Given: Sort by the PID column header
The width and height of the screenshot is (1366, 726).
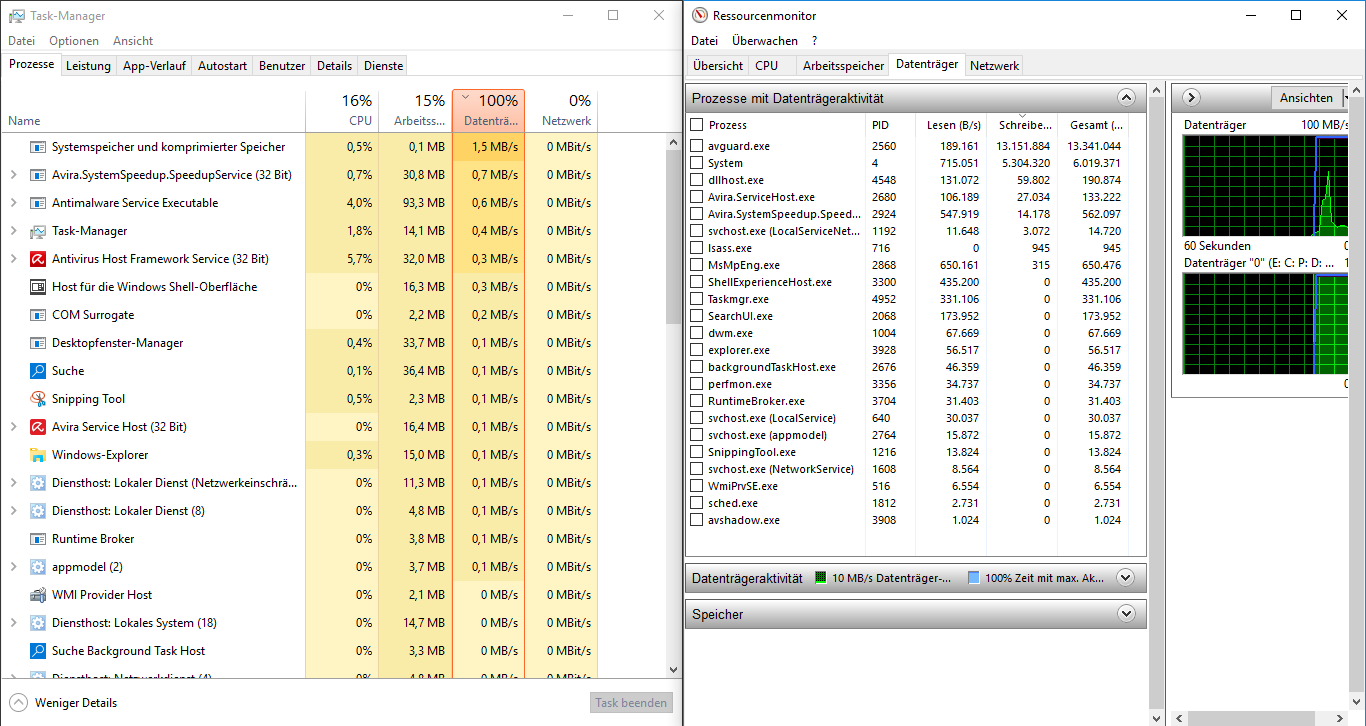Looking at the screenshot, I should point(892,125).
